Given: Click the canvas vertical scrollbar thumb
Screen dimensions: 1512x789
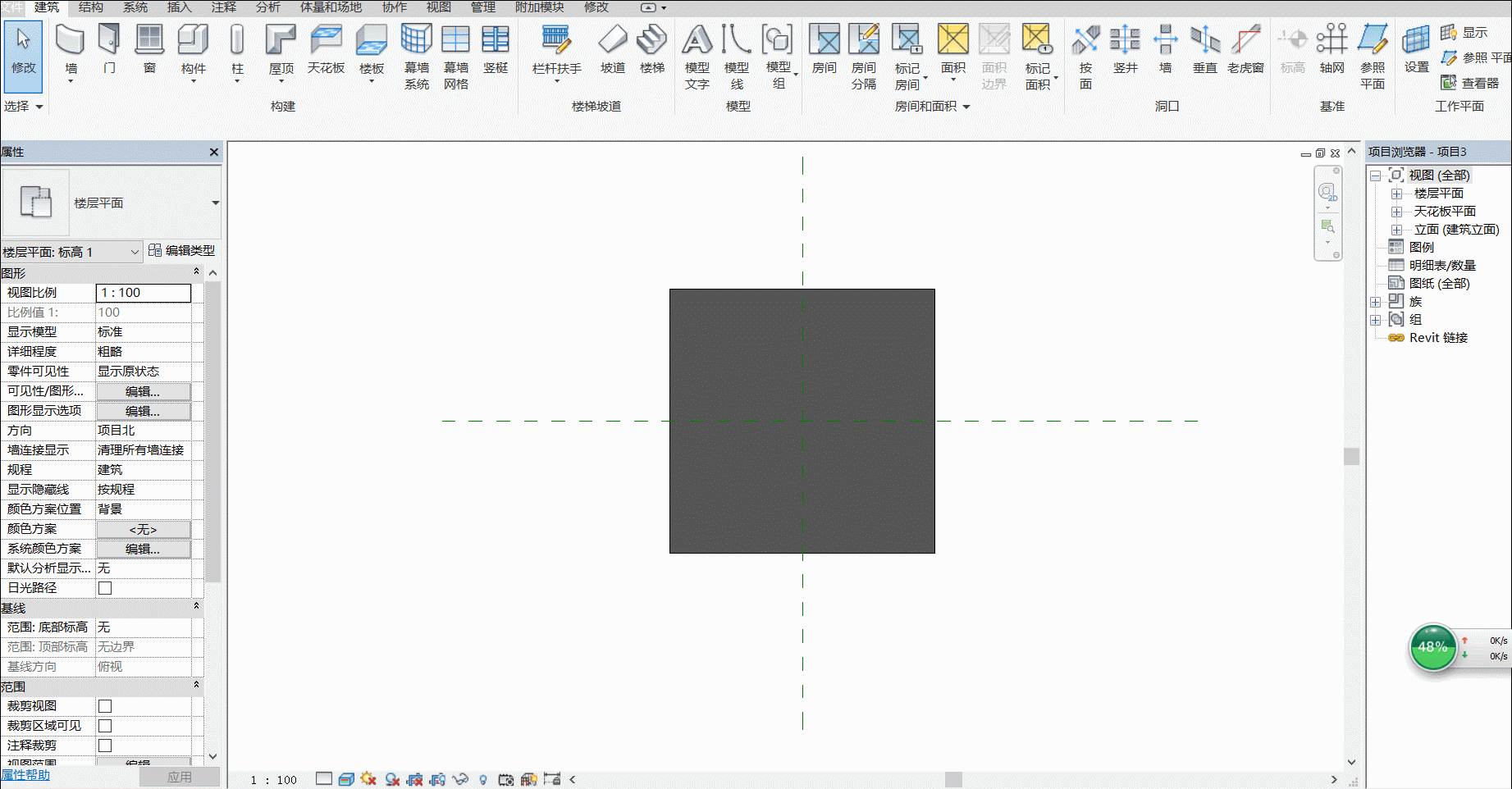Looking at the screenshot, I should (1351, 456).
